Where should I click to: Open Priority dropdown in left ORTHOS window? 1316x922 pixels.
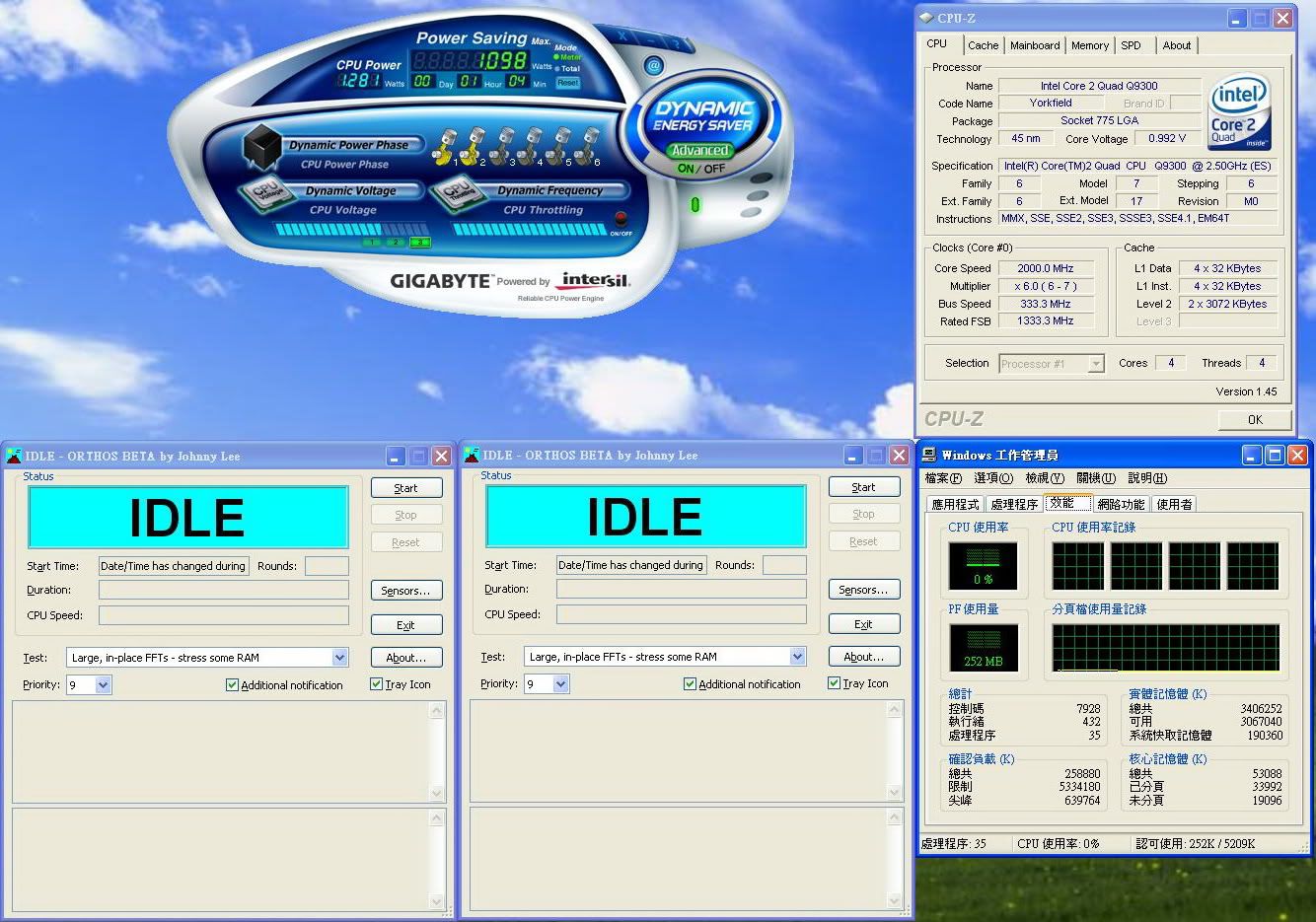click(x=104, y=684)
